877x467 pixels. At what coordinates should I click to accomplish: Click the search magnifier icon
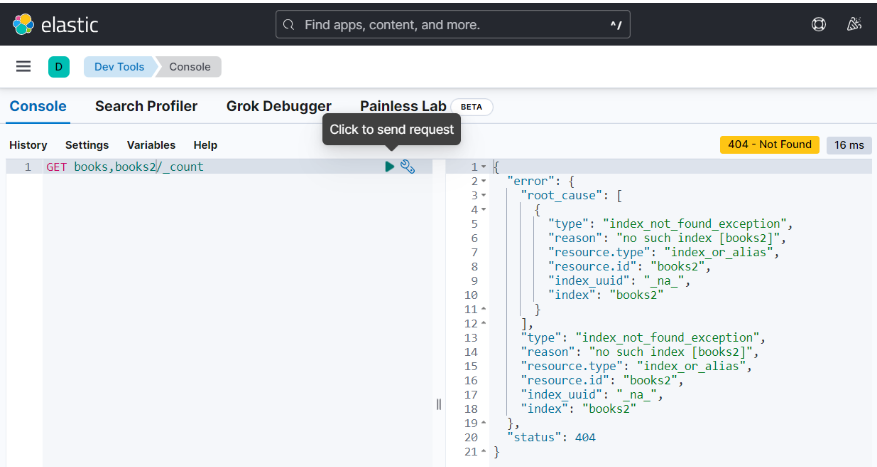pos(289,25)
